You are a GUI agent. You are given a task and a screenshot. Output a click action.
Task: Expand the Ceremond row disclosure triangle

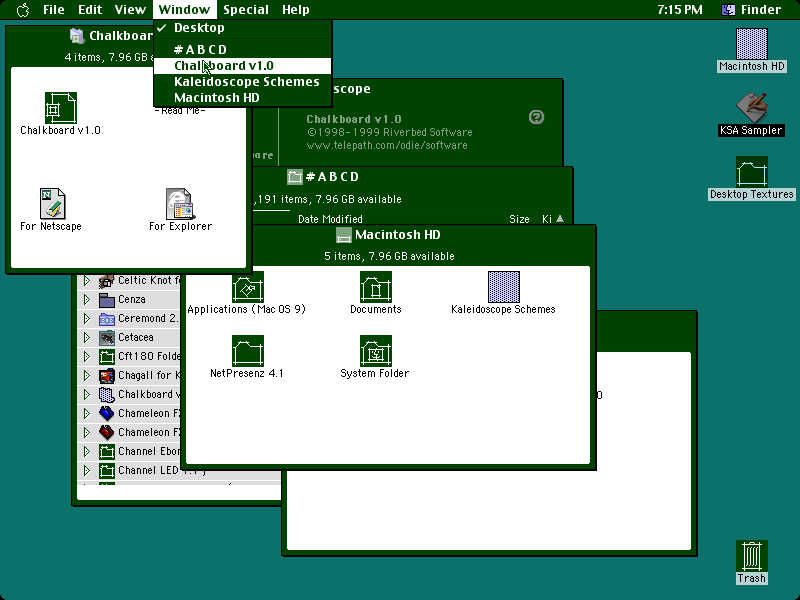pos(87,319)
